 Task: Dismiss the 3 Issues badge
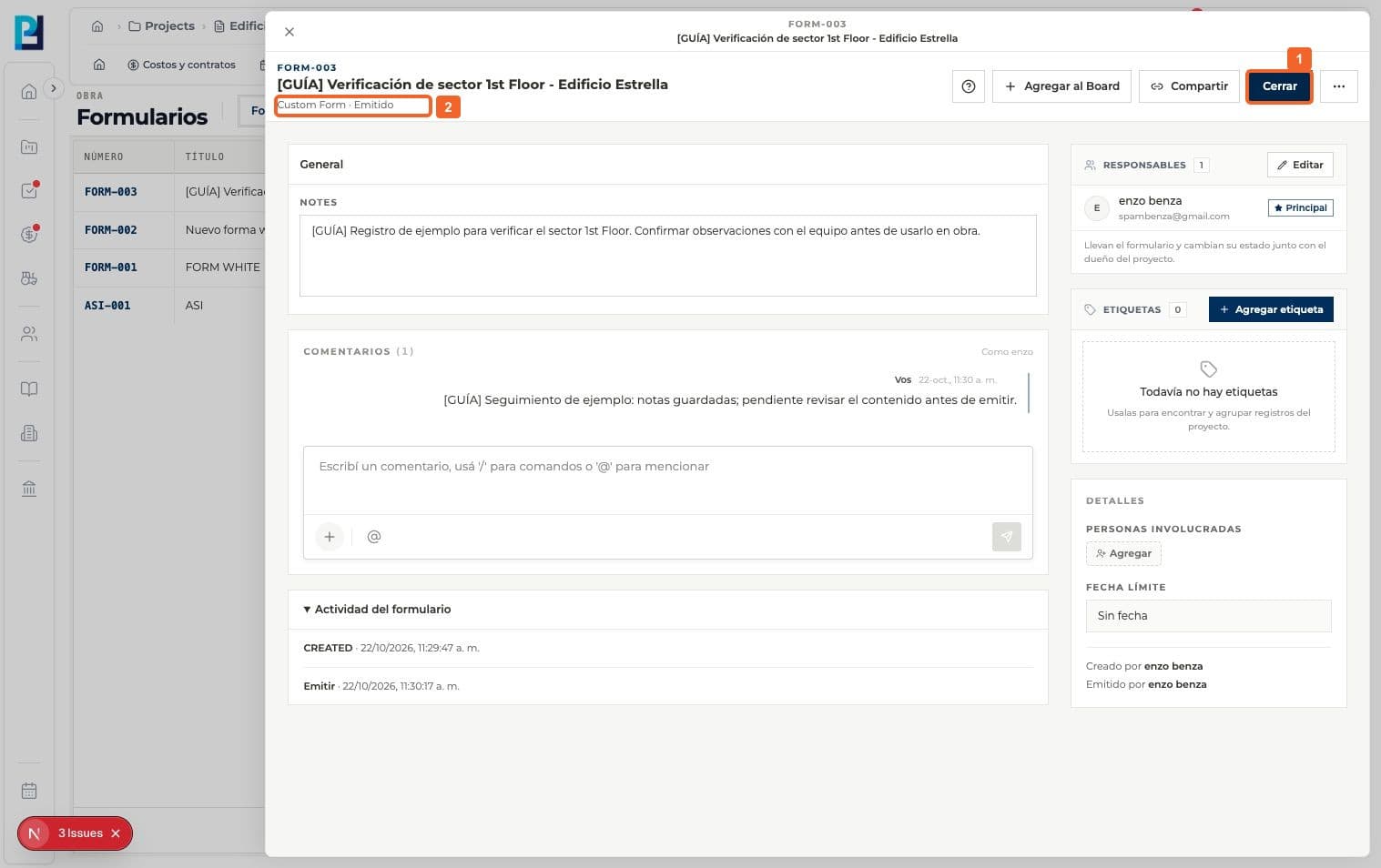[116, 833]
